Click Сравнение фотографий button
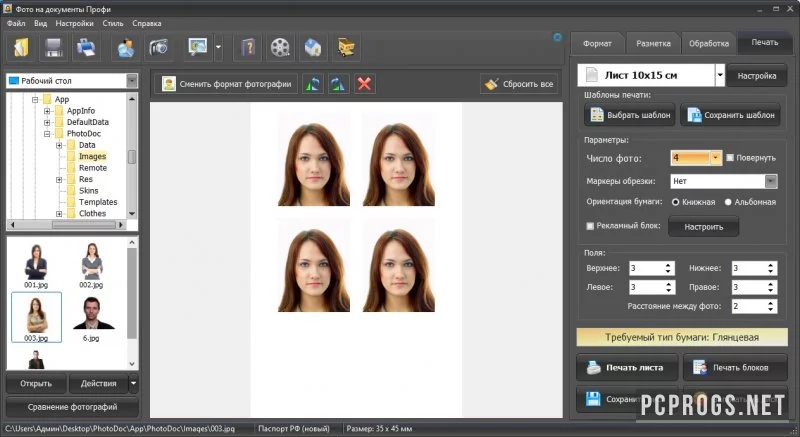The height and width of the screenshot is (437, 800). (72, 407)
